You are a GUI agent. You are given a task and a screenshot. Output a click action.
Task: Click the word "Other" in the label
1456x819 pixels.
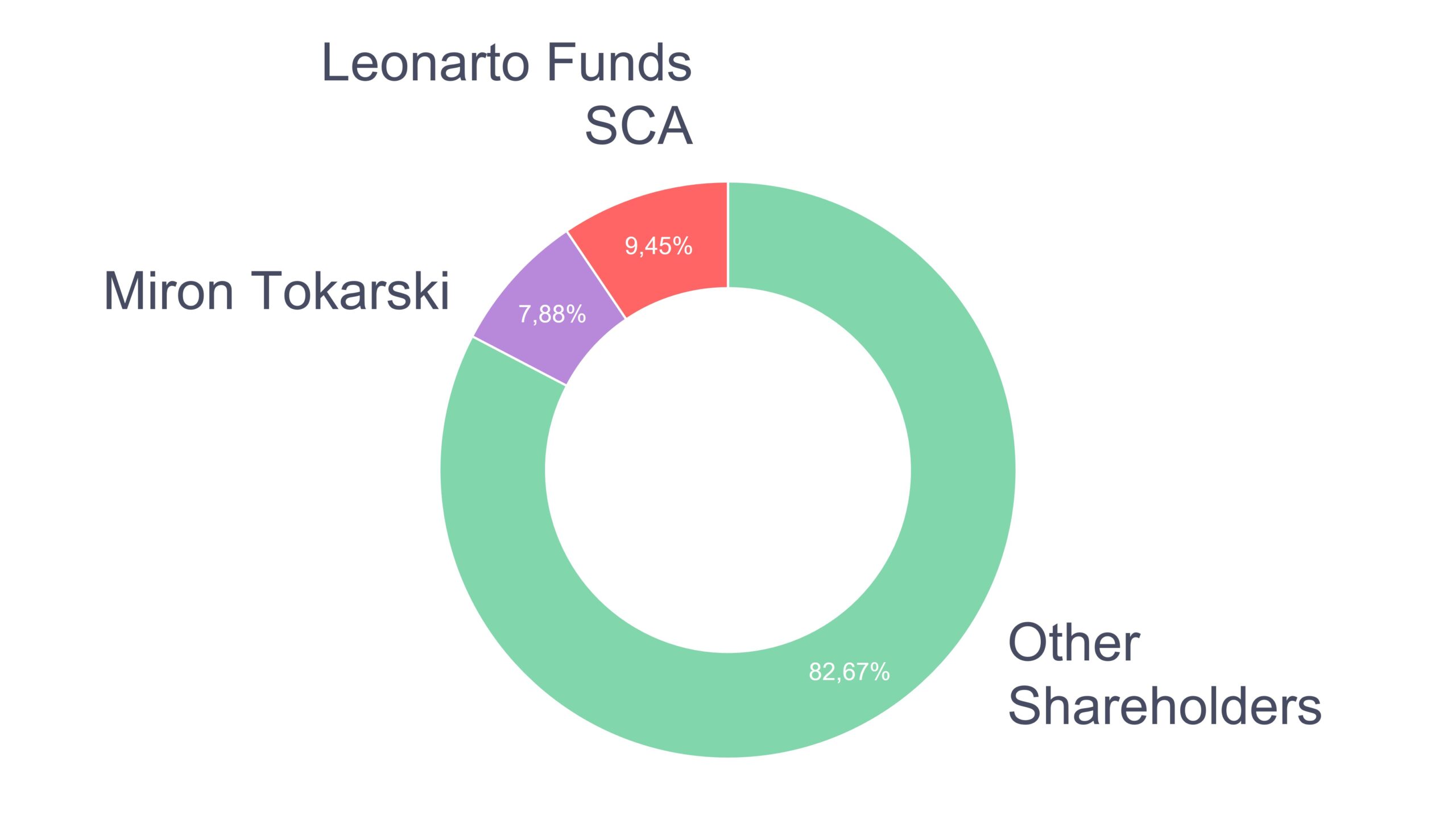(1073, 643)
